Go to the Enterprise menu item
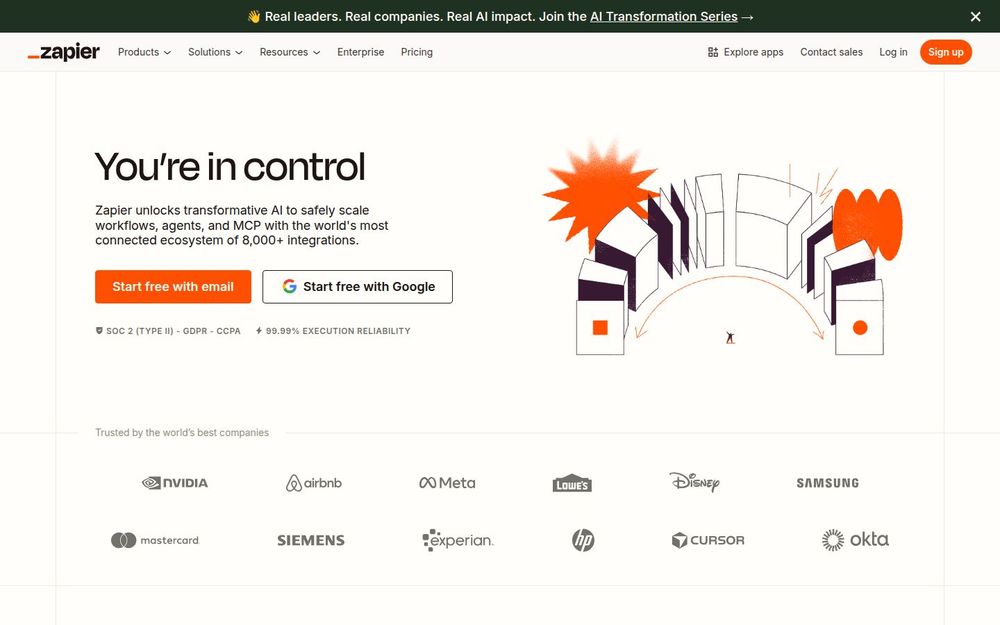The height and width of the screenshot is (625, 1000). 360,52
